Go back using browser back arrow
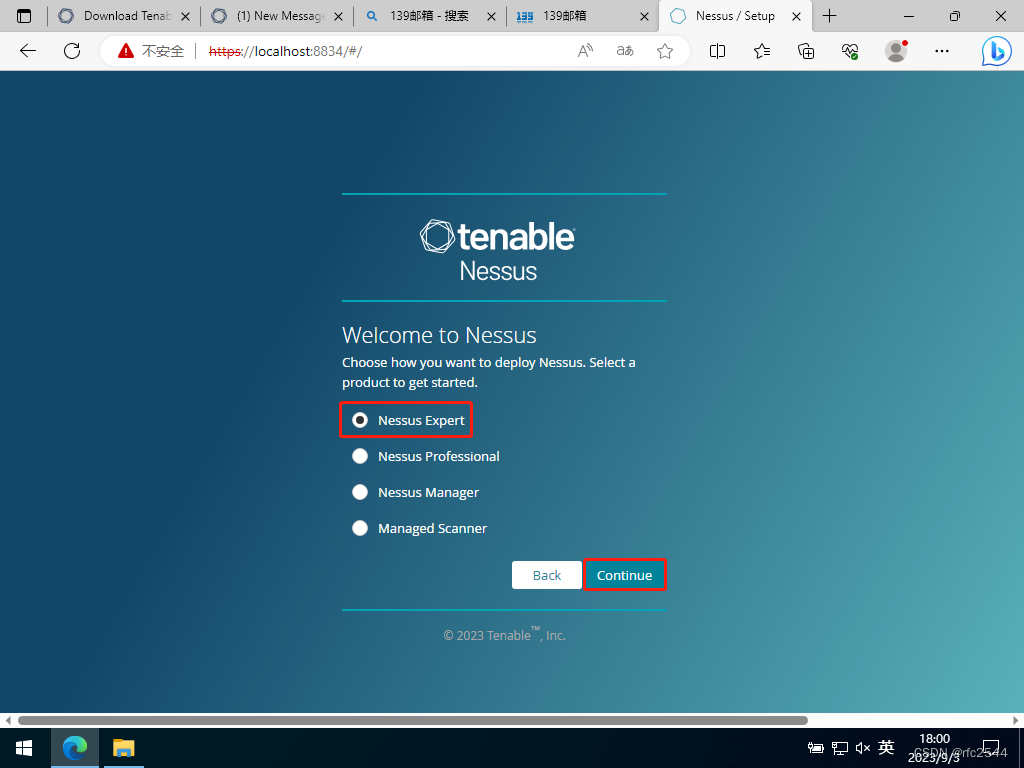 click(27, 51)
